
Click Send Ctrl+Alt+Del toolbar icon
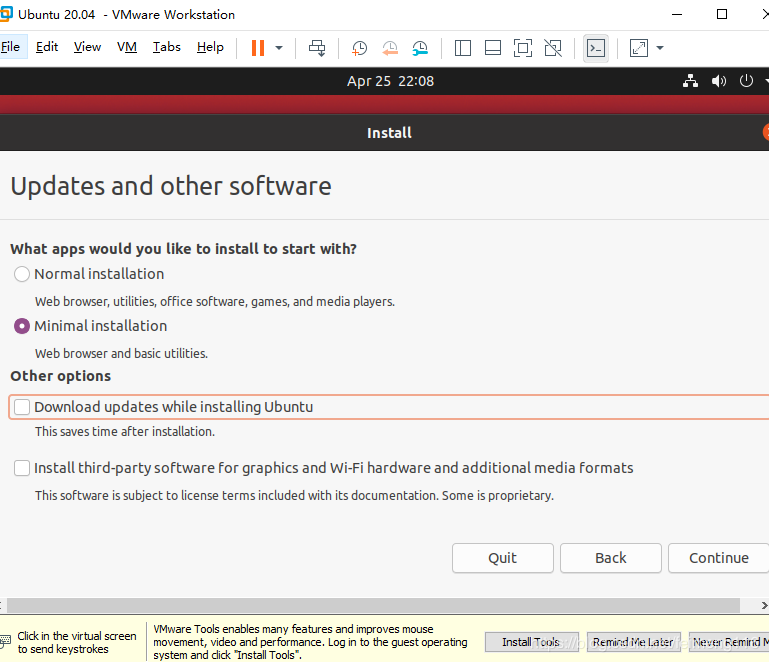317,48
